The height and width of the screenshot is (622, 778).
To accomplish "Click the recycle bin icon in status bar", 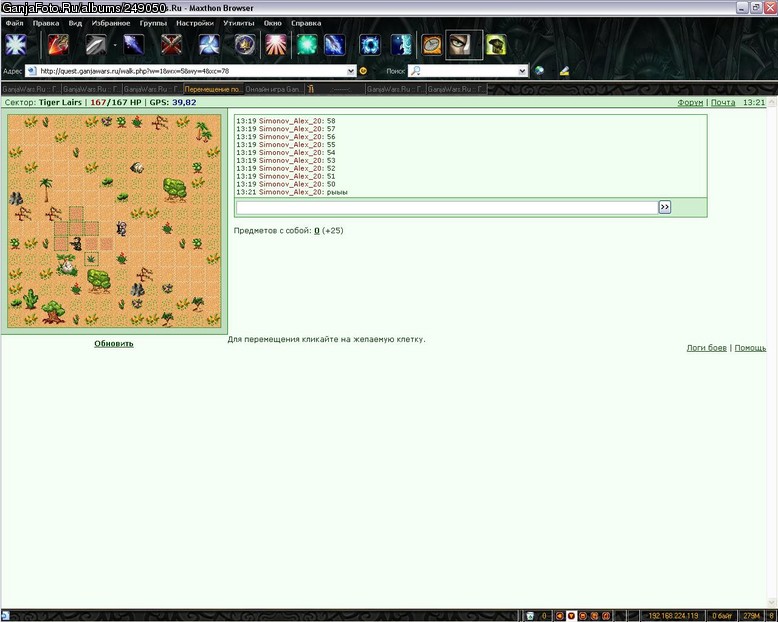I will click(x=530, y=616).
